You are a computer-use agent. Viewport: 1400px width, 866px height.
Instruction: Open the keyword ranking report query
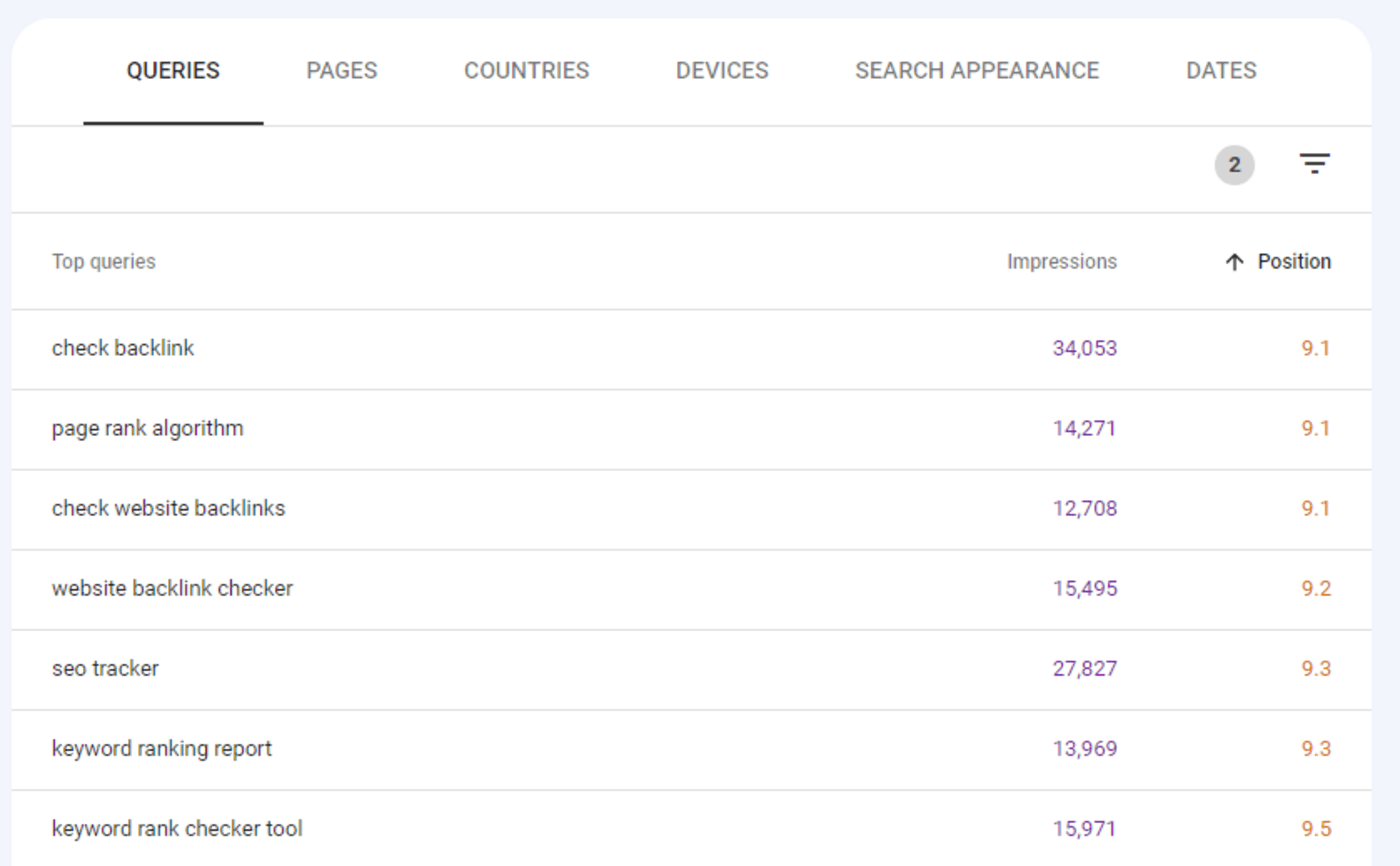coord(161,748)
